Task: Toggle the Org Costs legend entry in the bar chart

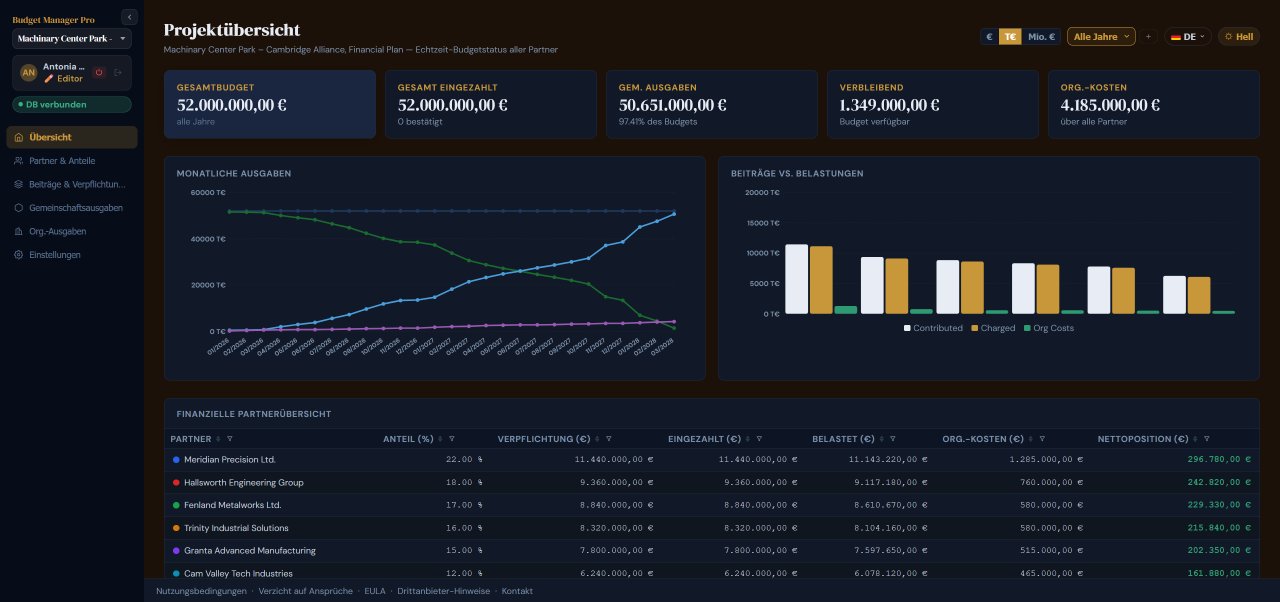Action: [x=1048, y=328]
